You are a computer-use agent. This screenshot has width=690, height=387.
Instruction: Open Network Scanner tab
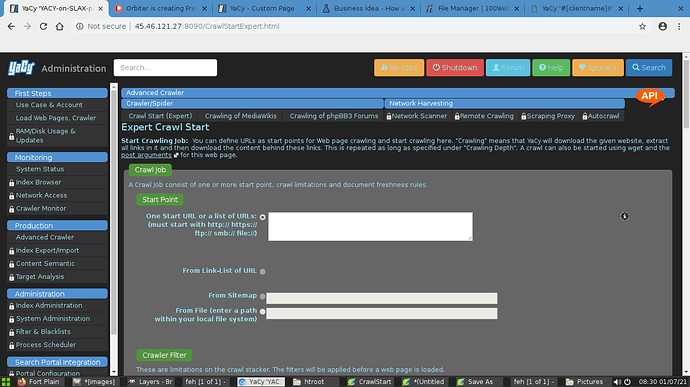click(417, 116)
